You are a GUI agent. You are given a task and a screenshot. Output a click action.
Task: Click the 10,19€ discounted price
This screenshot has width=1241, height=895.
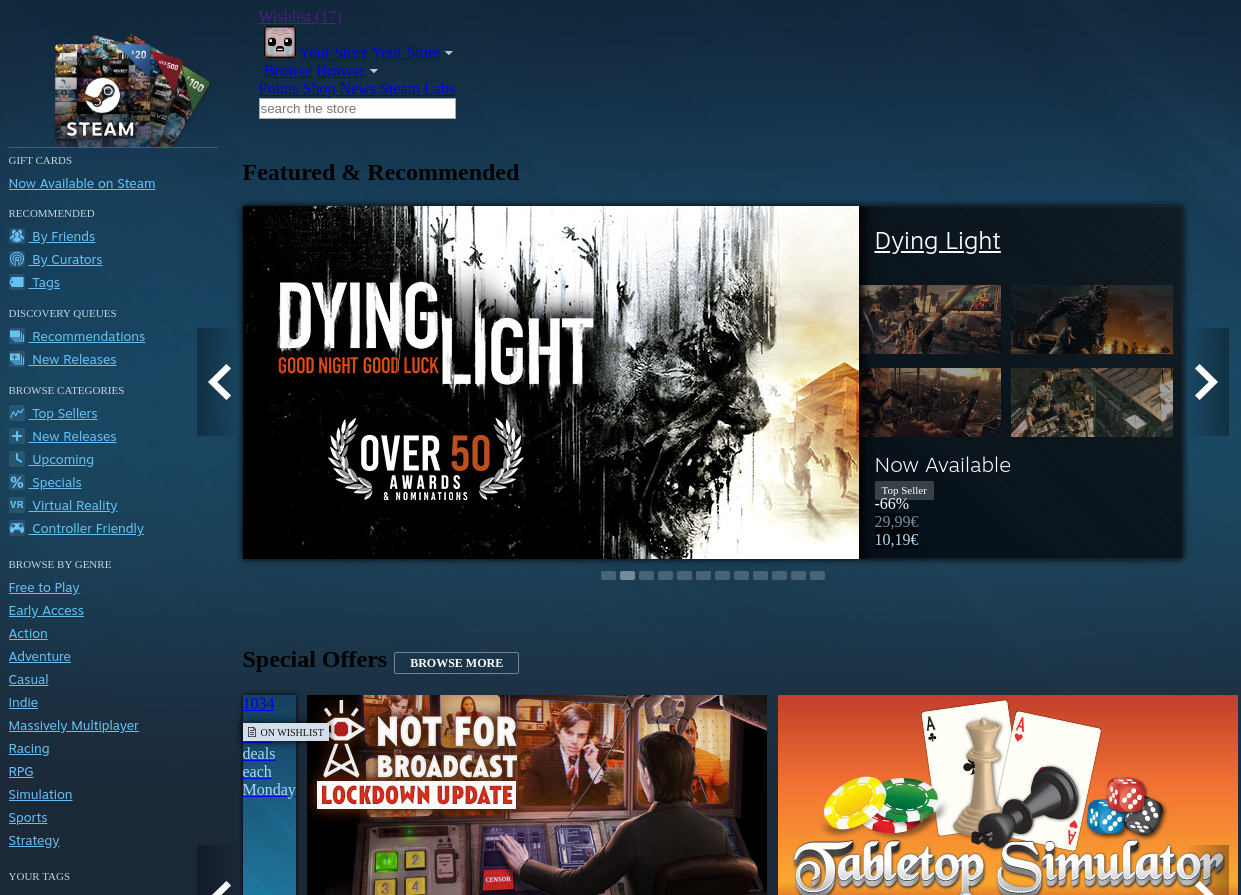(x=897, y=540)
